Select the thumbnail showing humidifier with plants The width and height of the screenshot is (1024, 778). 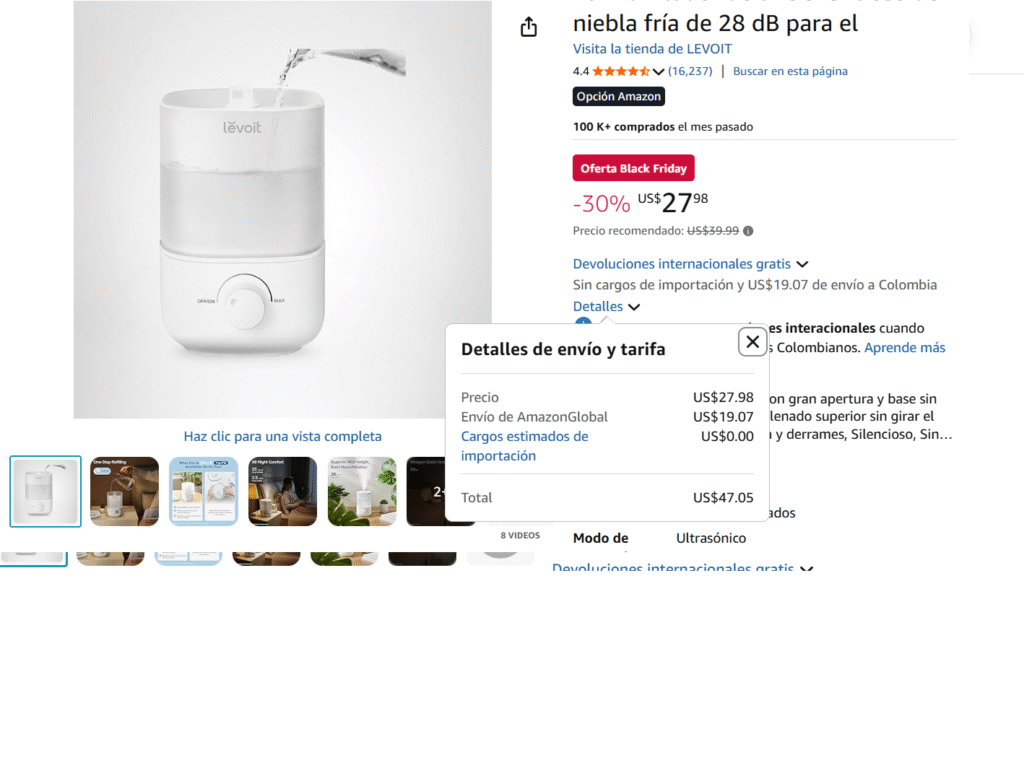(x=361, y=491)
